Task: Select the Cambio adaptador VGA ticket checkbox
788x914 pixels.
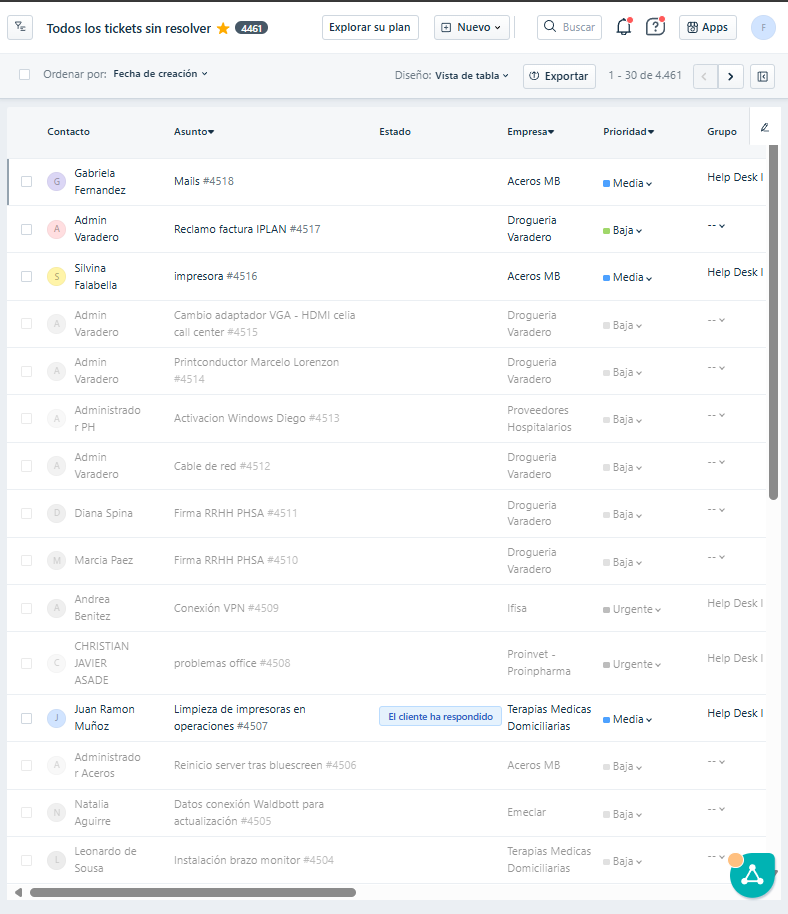Action: coord(26,324)
